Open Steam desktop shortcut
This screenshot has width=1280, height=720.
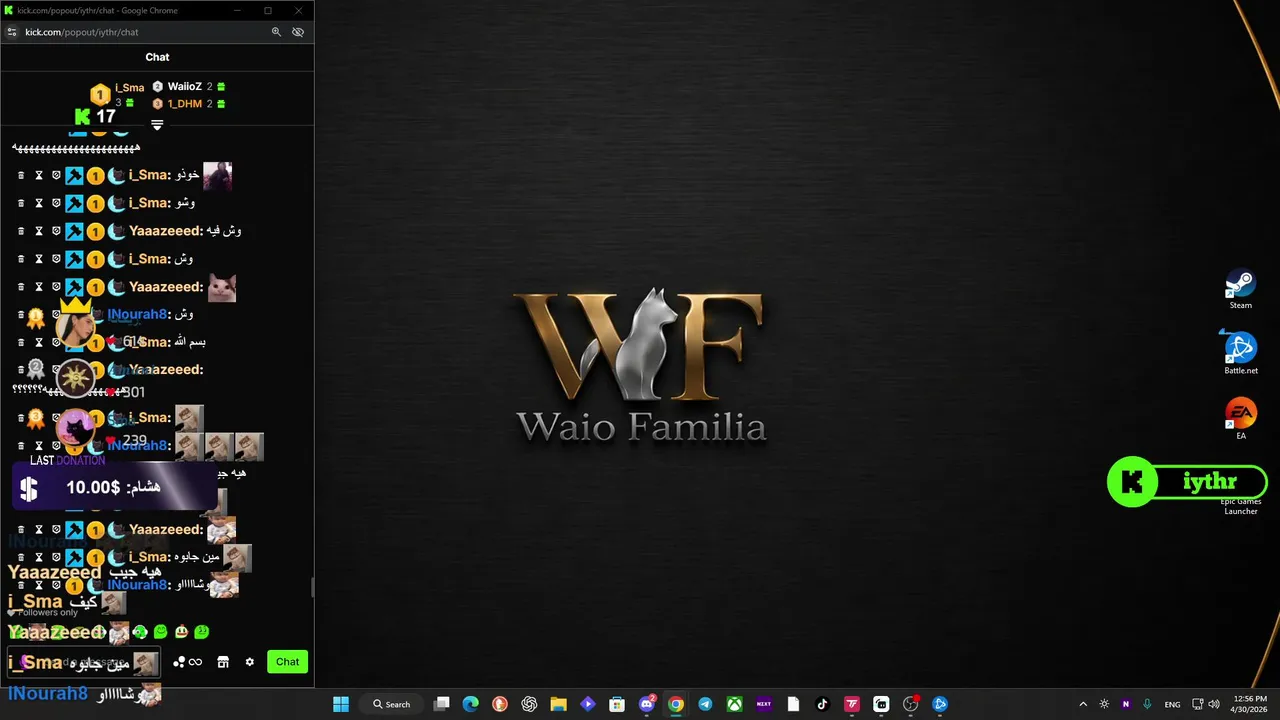[x=1241, y=290]
